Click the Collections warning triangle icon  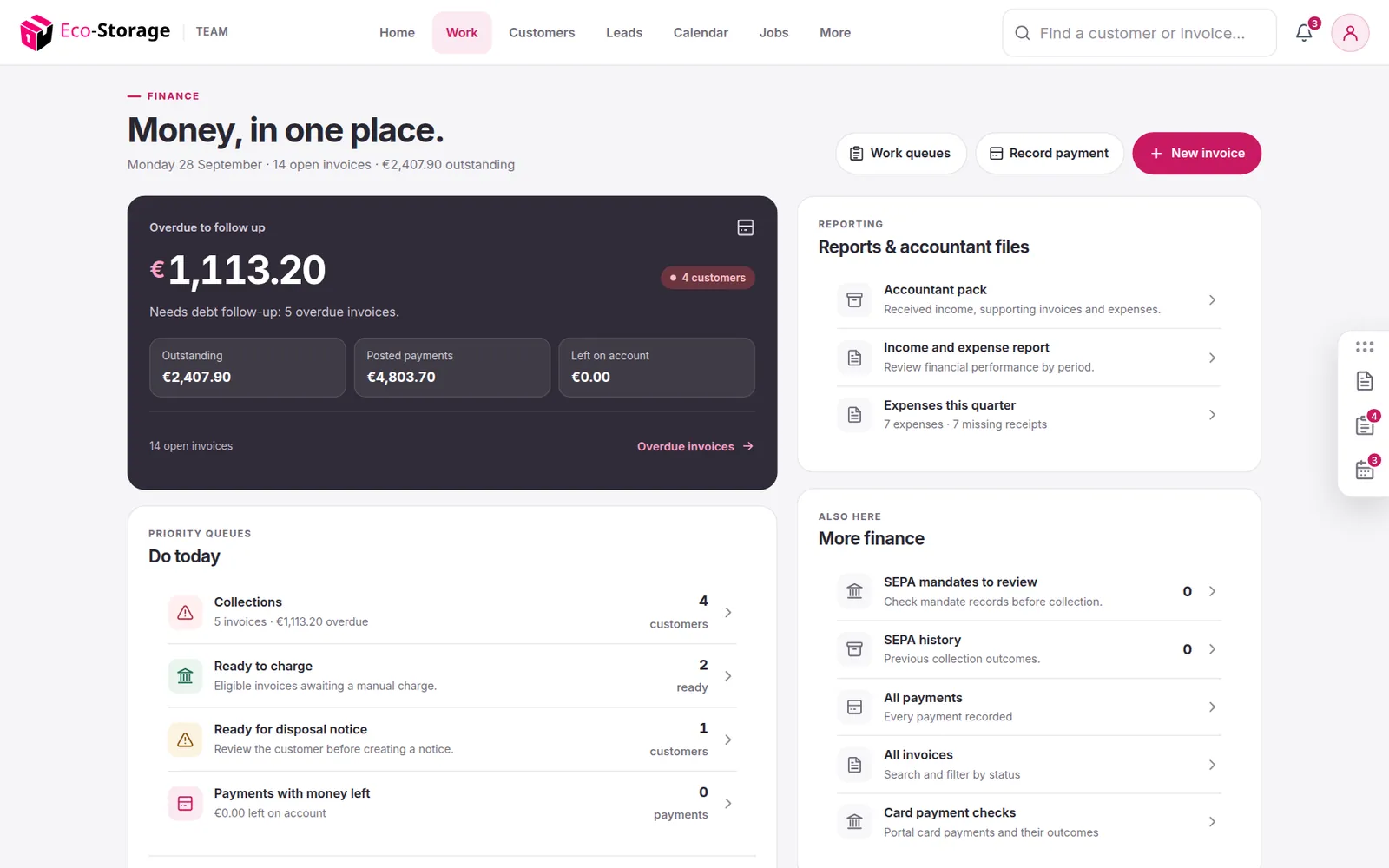185,613
